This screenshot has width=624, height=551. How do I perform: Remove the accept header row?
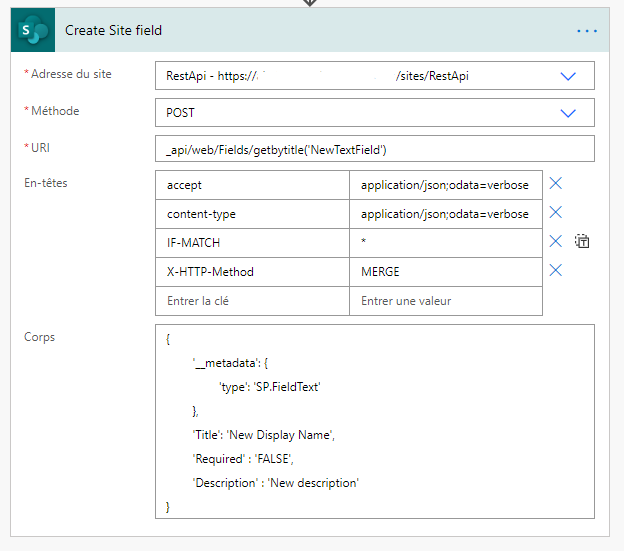[556, 183]
